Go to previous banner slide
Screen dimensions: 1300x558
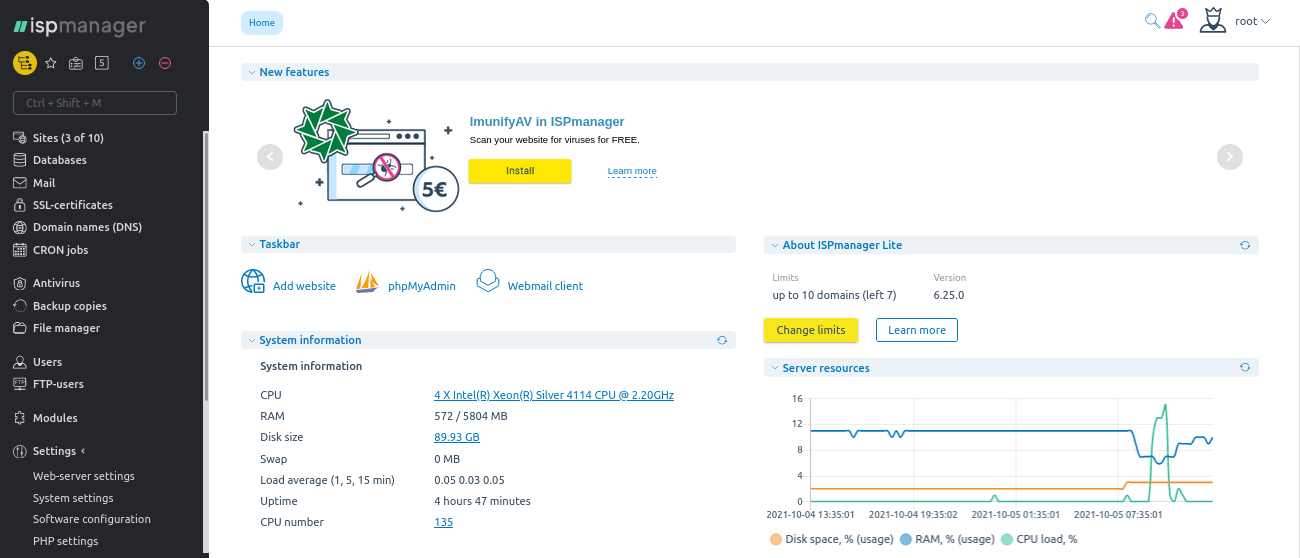click(x=270, y=157)
